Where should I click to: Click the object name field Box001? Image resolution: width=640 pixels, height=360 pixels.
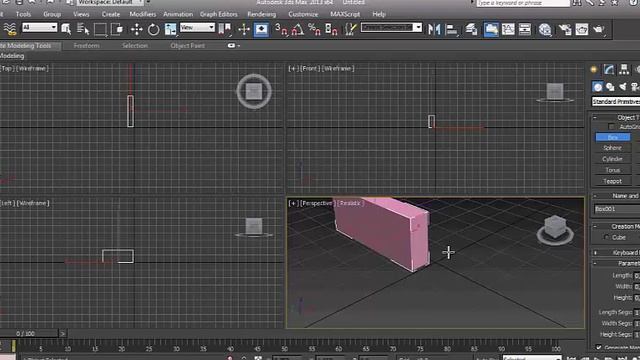(617, 209)
